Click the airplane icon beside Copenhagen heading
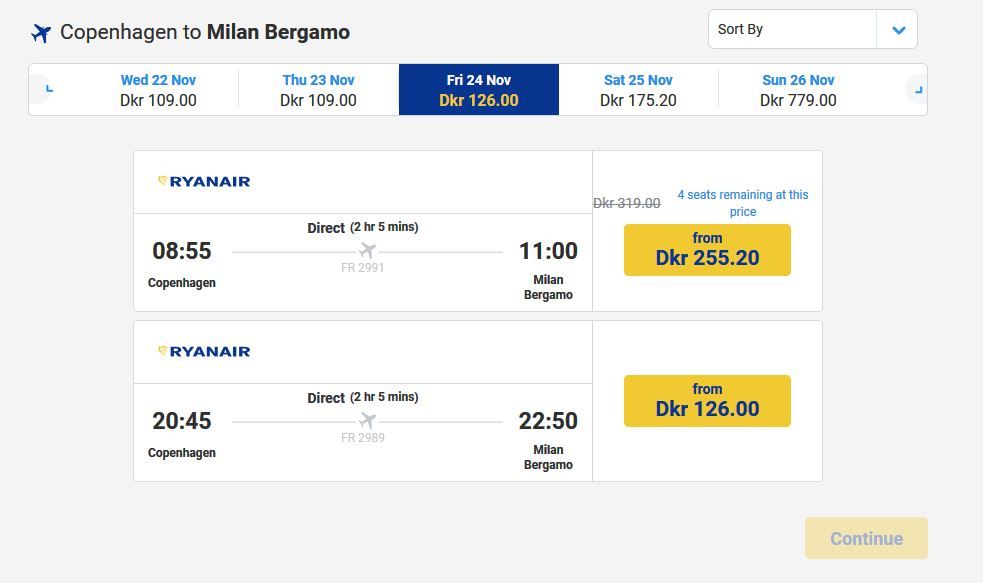The image size is (983, 583). coord(41,33)
